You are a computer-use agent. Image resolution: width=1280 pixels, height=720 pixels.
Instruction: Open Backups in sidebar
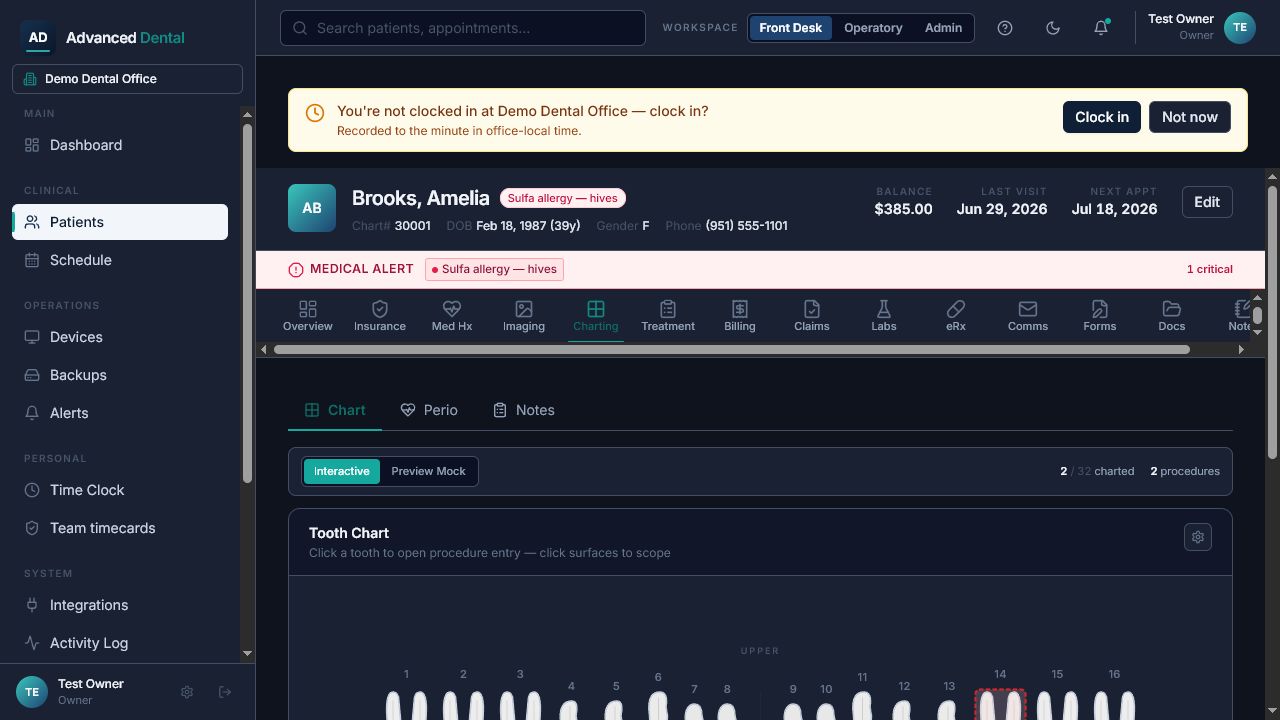(120, 375)
